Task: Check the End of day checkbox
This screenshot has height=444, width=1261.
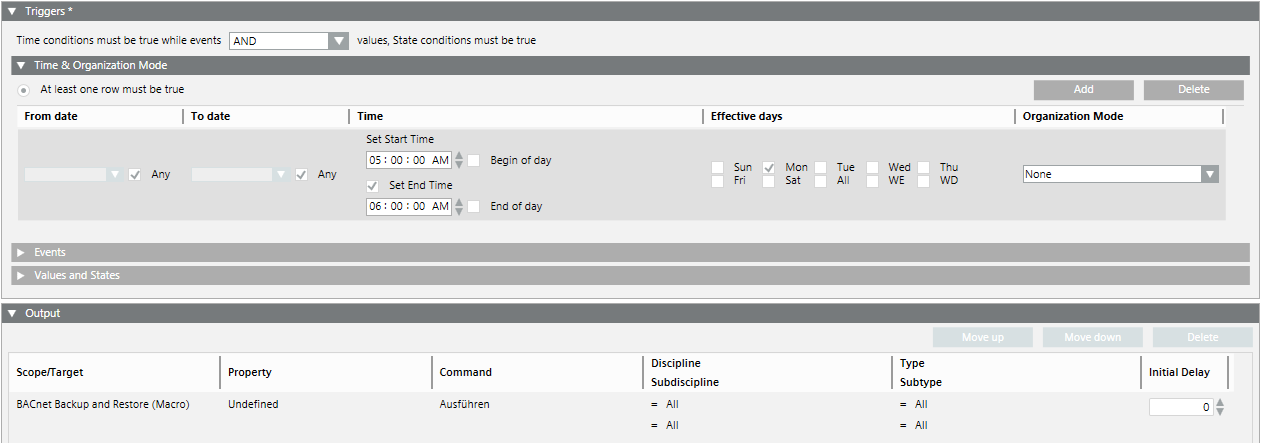Action: (474, 206)
